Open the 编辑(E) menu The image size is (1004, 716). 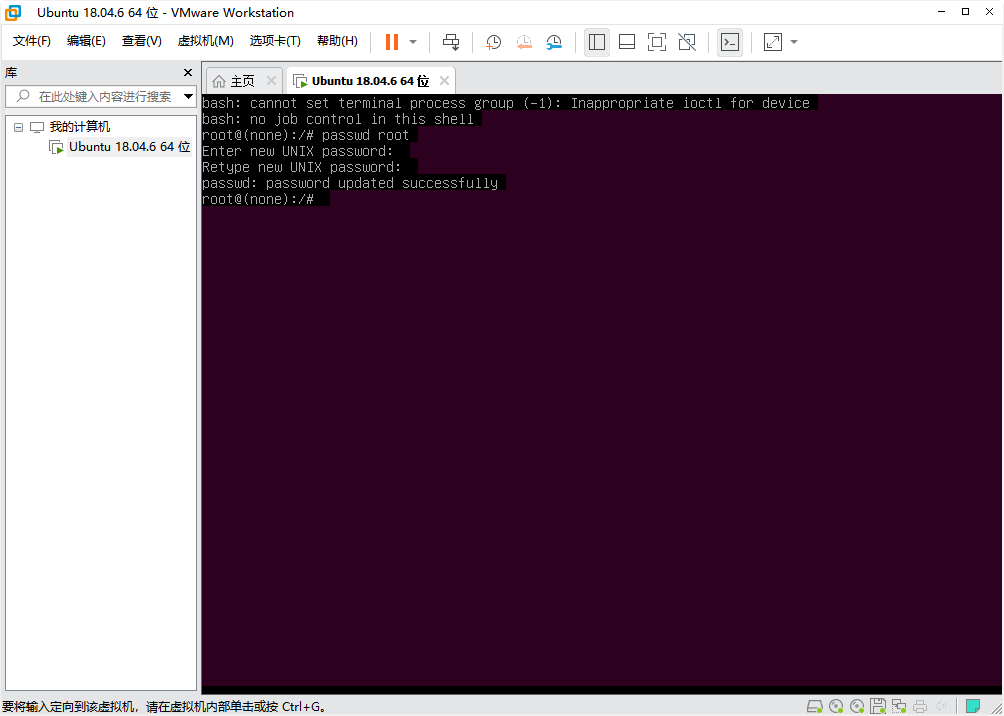coord(86,41)
